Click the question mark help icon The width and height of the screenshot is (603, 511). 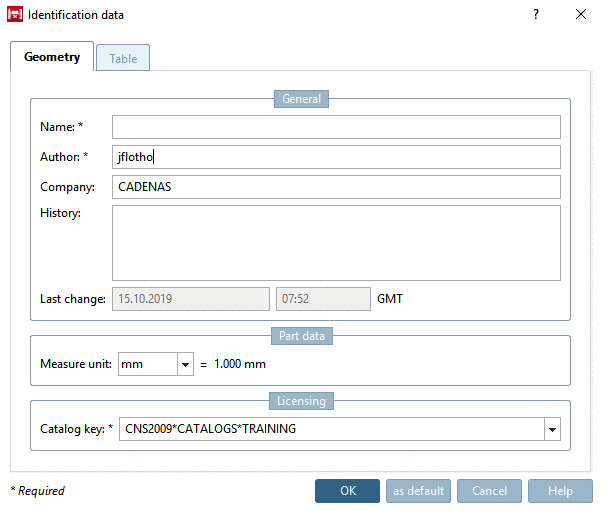[536, 15]
